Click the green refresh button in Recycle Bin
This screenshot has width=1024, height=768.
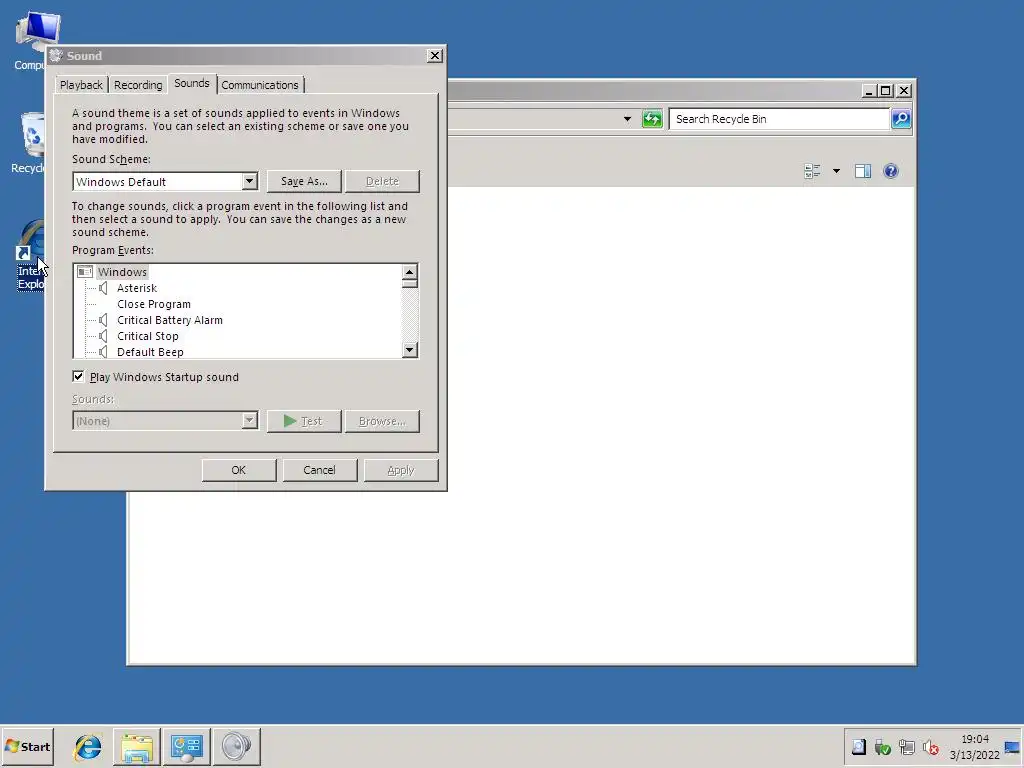(652, 119)
